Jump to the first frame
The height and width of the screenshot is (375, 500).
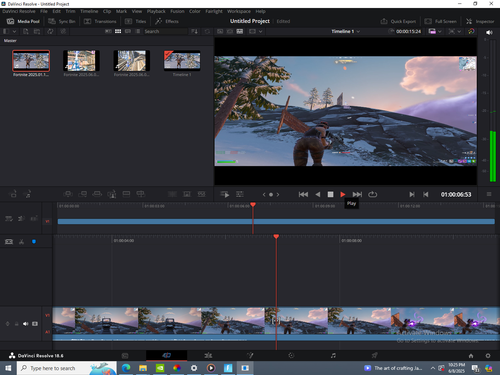tap(303, 194)
